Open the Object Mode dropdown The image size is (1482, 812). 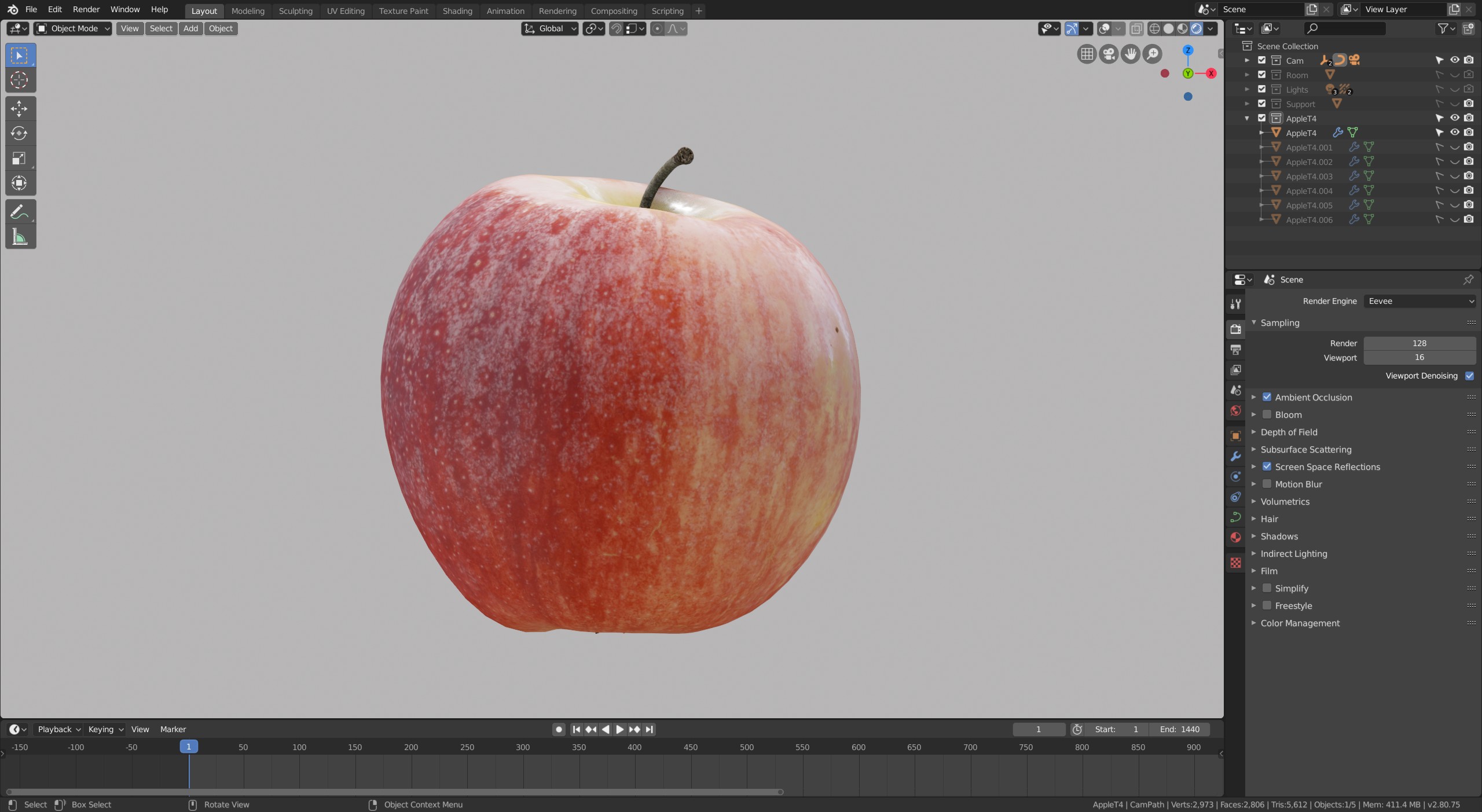(x=73, y=28)
